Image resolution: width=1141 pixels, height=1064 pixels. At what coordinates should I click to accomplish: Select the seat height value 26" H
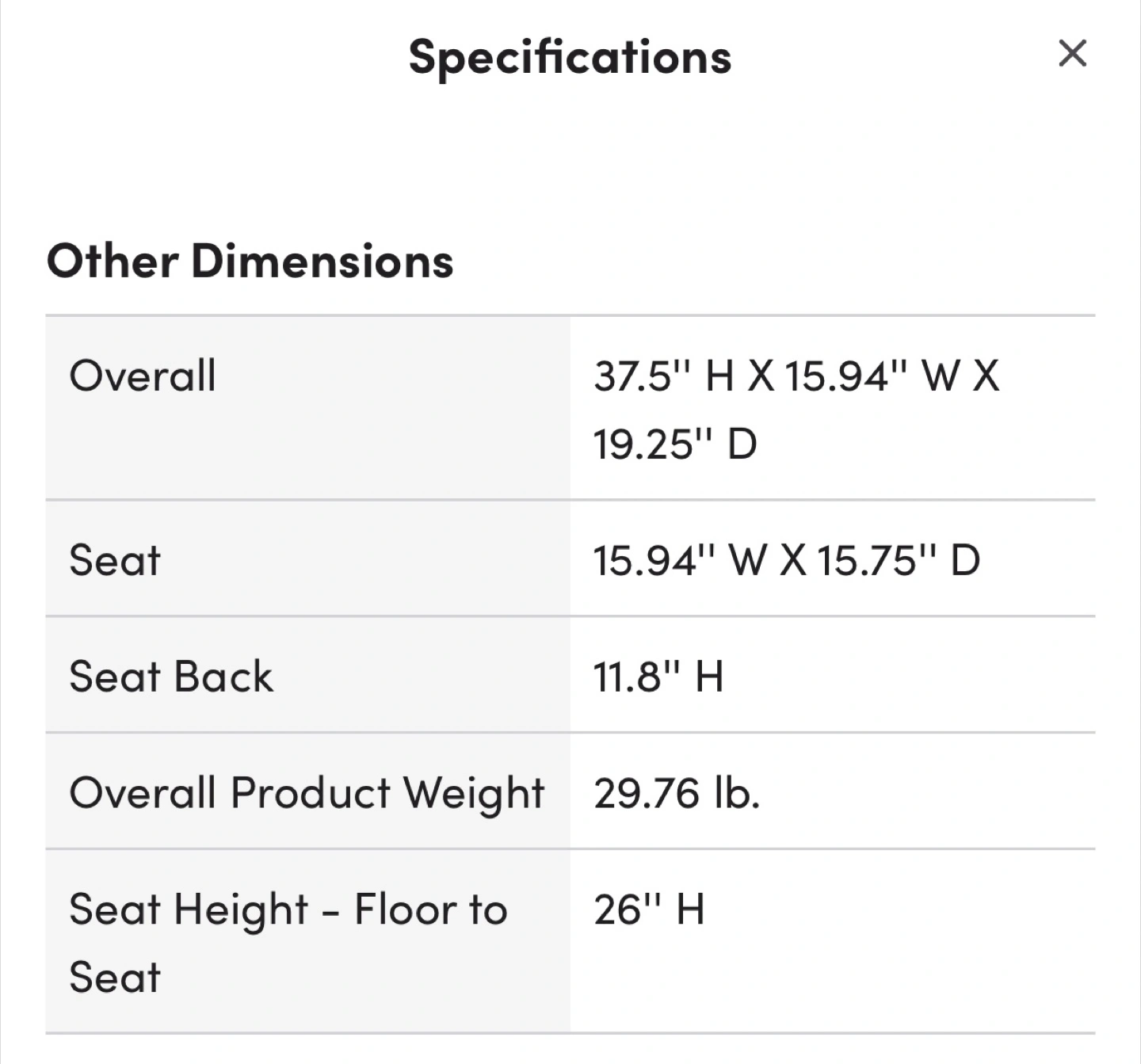tap(650, 909)
